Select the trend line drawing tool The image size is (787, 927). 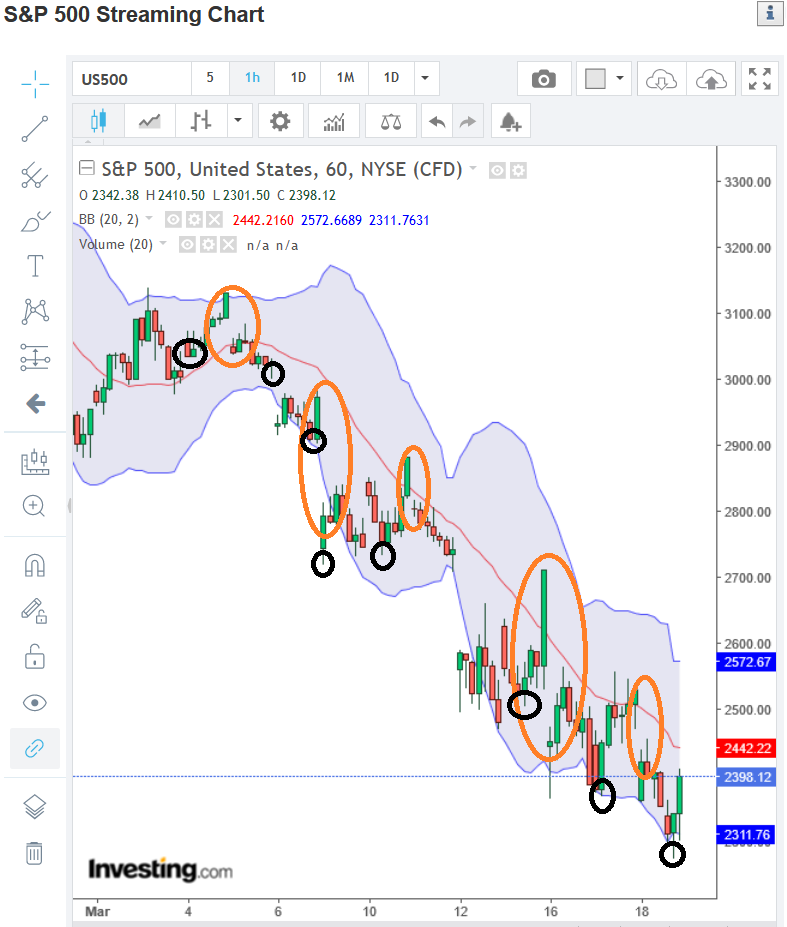(x=35, y=129)
